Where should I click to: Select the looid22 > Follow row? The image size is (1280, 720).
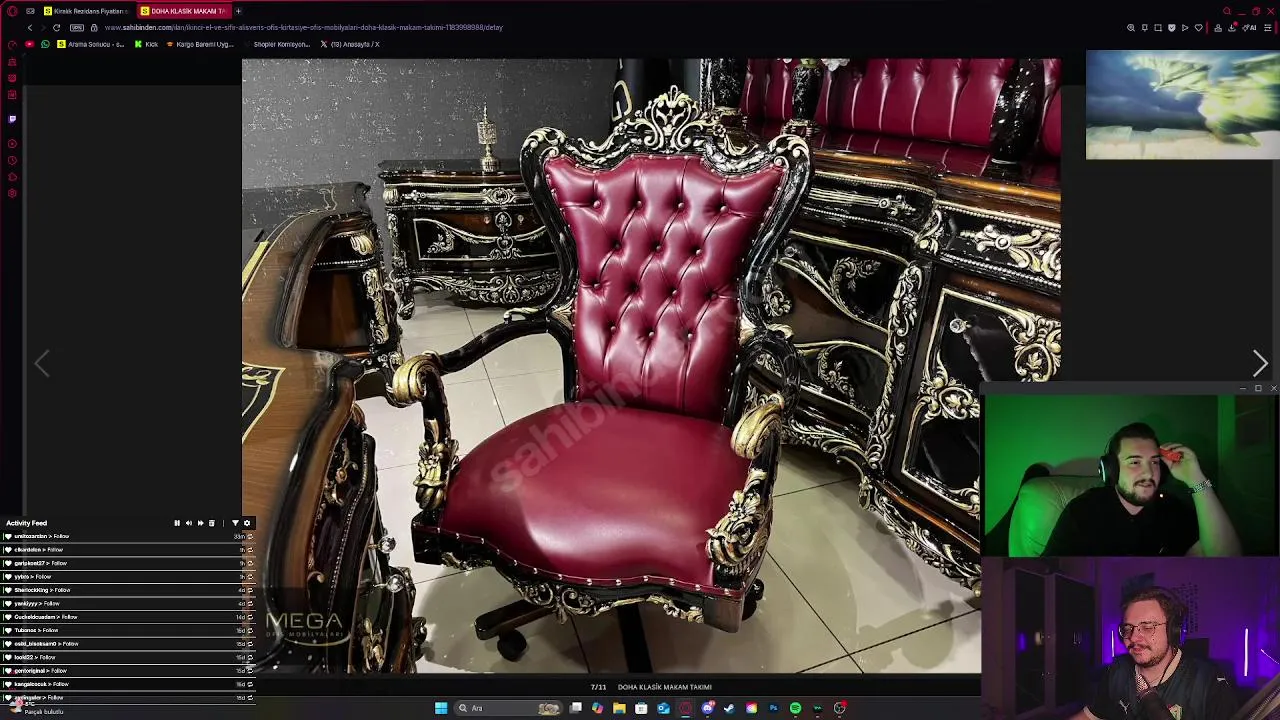pyautogui.click(x=128, y=657)
